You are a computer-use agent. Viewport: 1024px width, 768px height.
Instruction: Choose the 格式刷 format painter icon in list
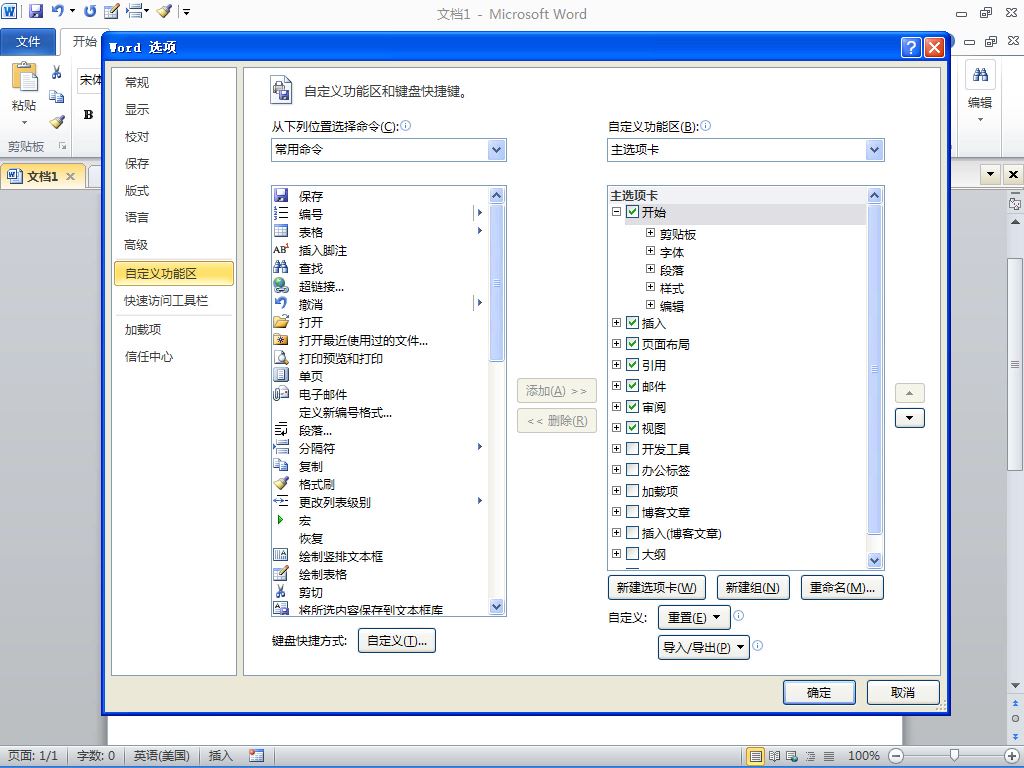click(281, 483)
